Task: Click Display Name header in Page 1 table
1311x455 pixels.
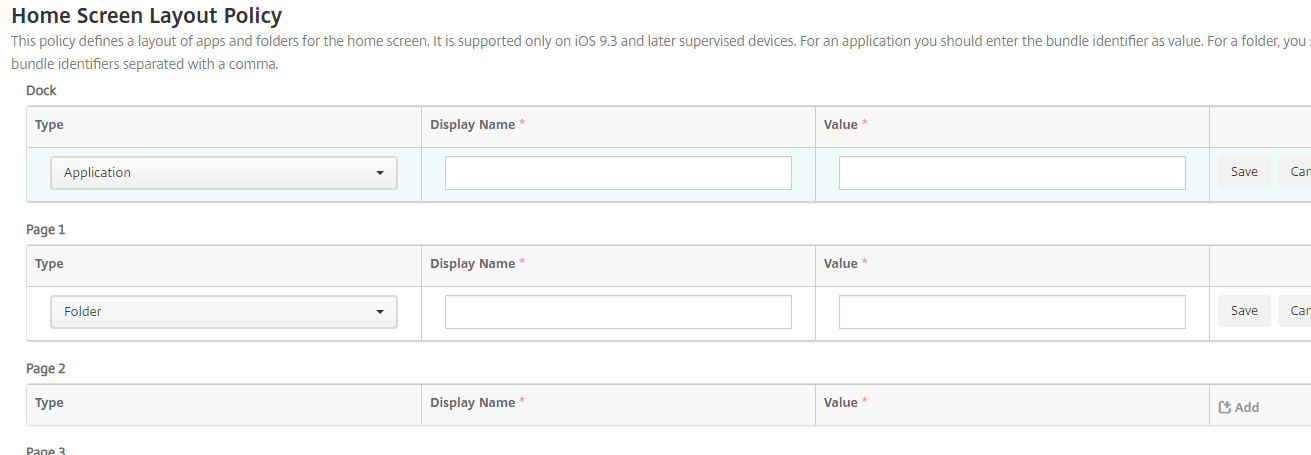Action: coord(472,264)
